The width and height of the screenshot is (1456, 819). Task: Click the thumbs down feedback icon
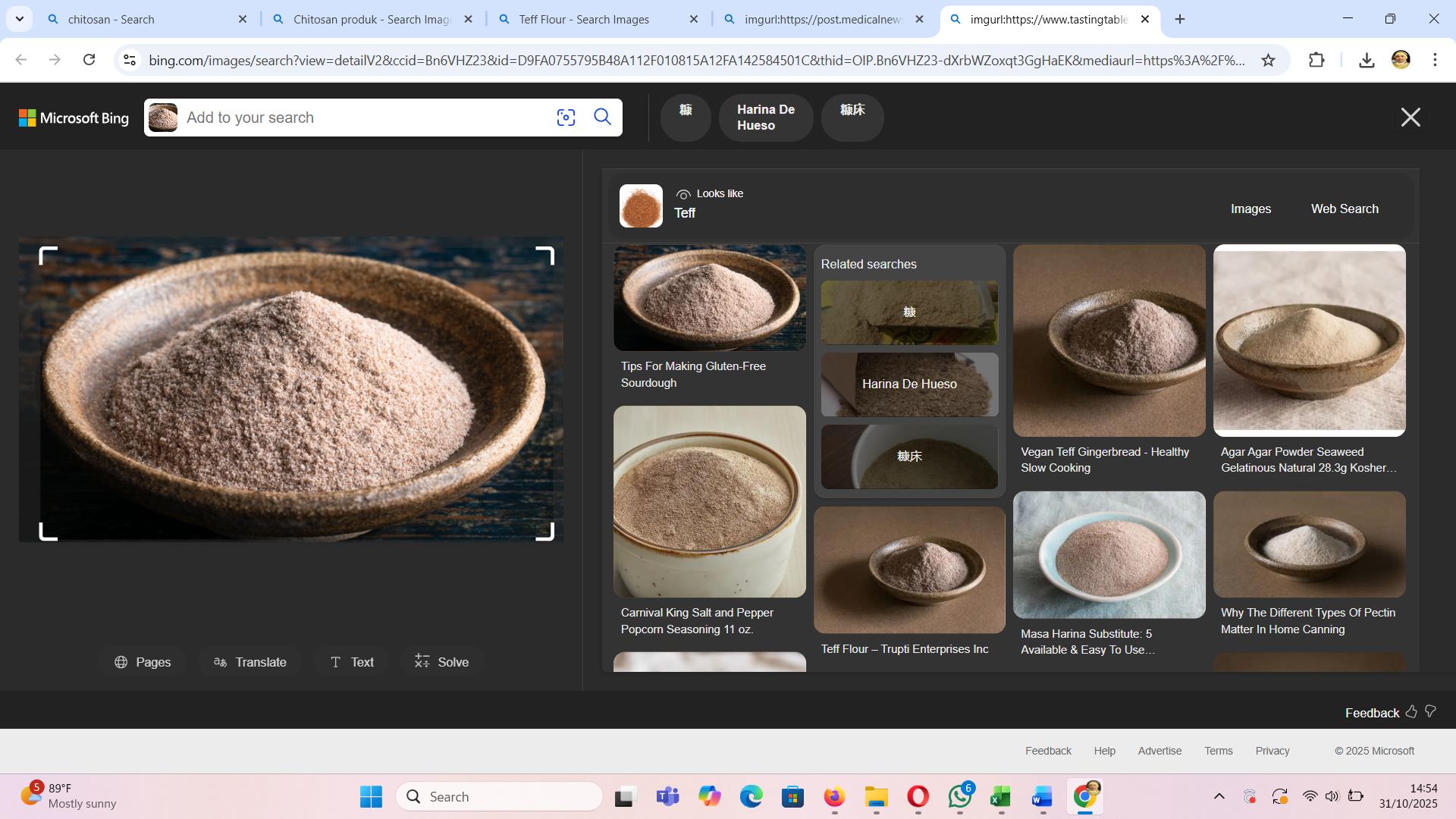click(1431, 711)
